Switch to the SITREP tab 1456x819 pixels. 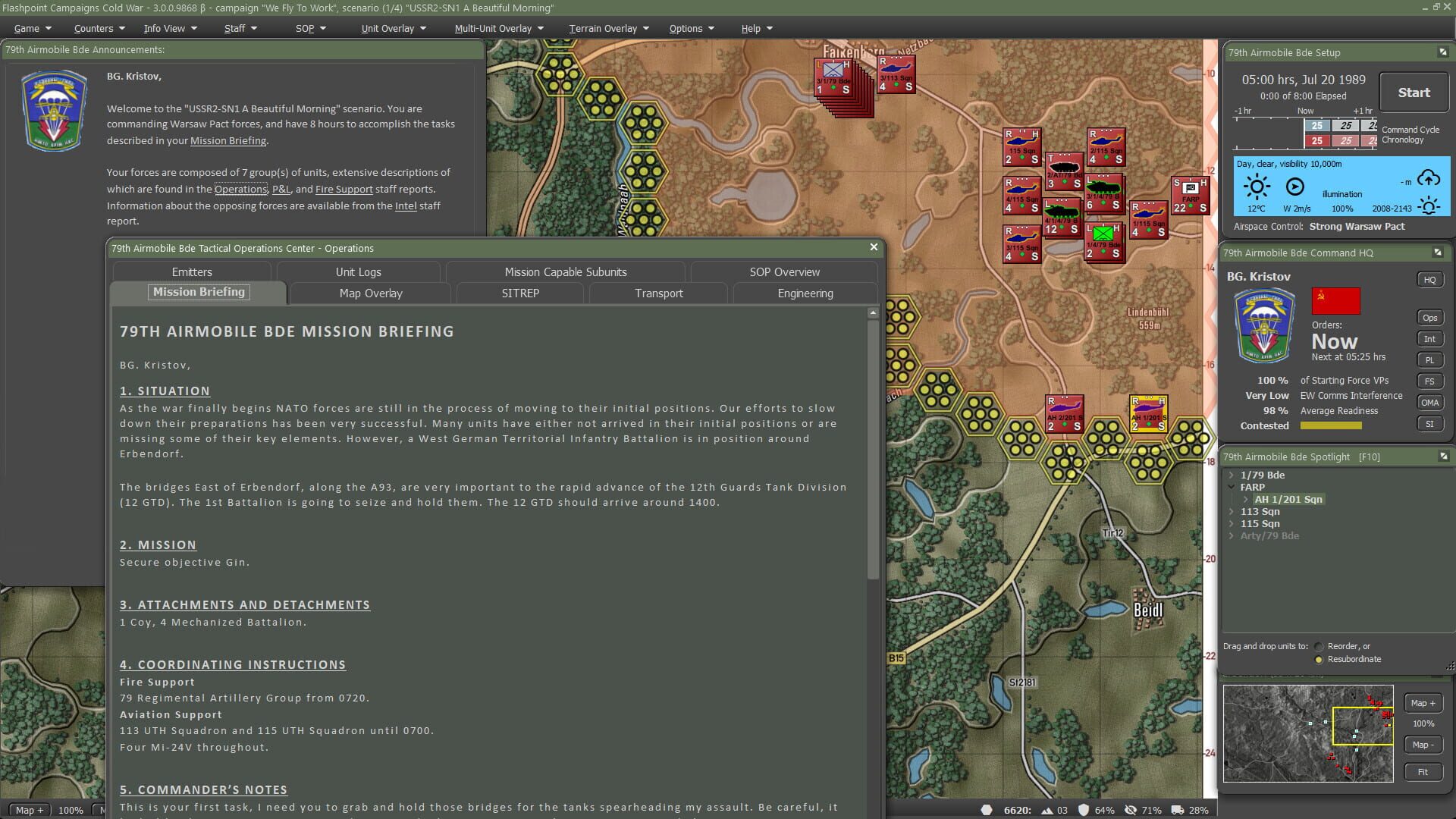519,293
